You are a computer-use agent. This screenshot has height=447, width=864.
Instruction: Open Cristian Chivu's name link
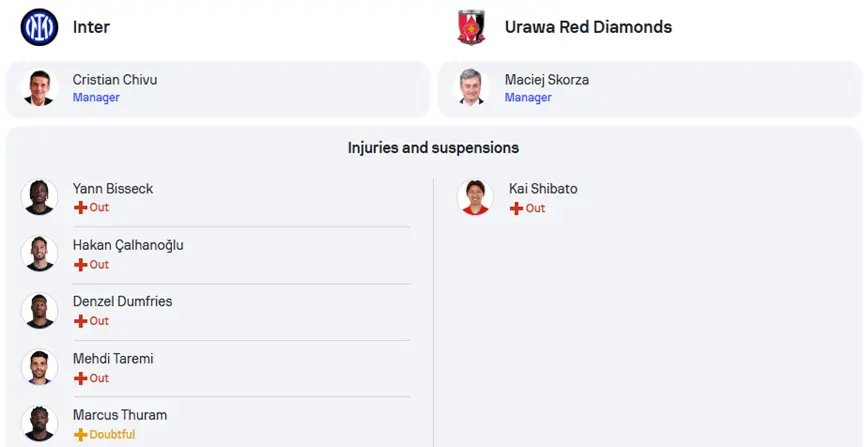tap(115, 79)
